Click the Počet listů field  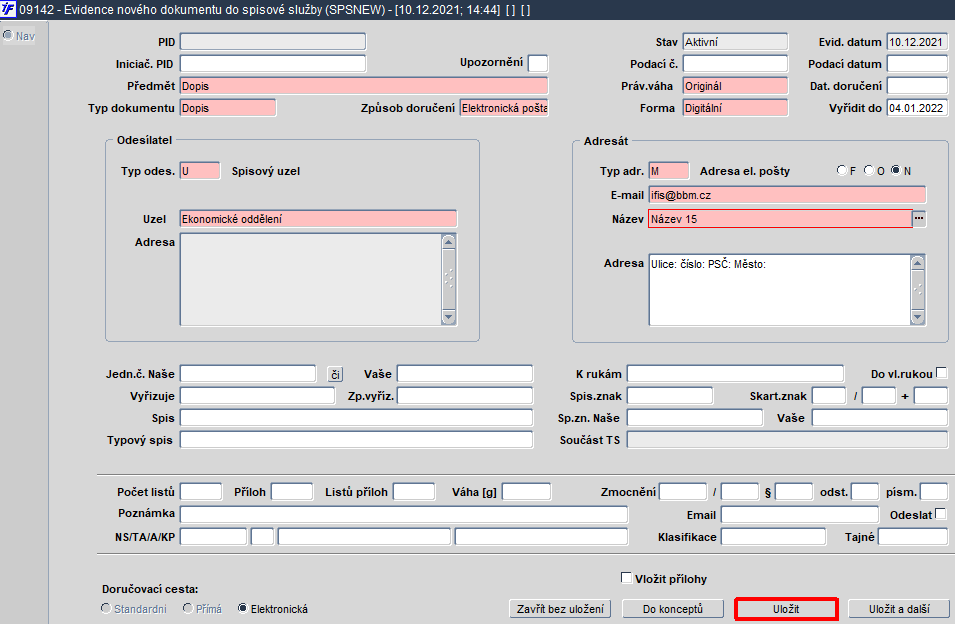pos(201,491)
